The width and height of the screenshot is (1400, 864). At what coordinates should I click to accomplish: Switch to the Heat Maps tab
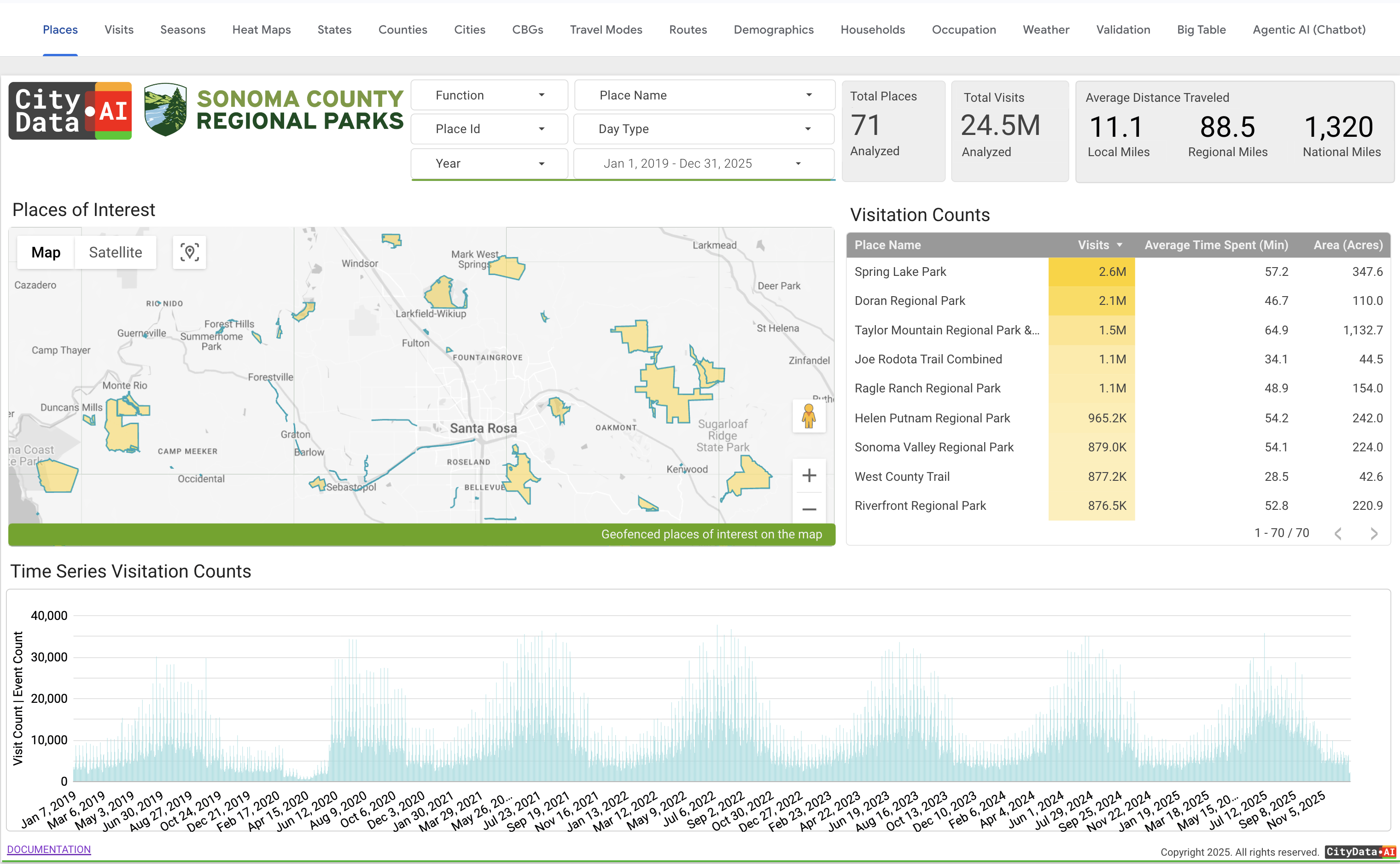(261, 30)
